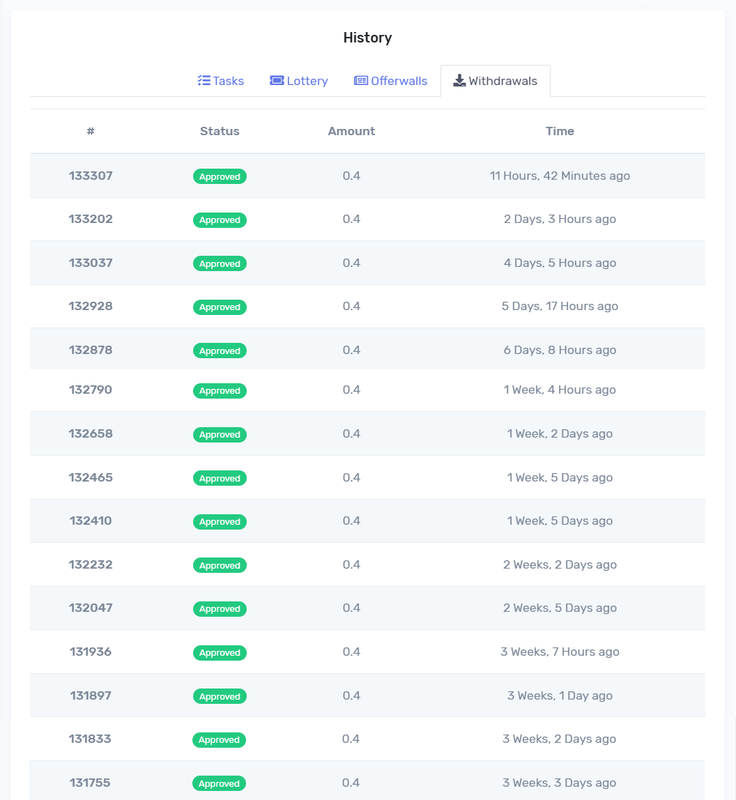This screenshot has height=800, width=736.
Task: Click the History heading
Action: (368, 38)
